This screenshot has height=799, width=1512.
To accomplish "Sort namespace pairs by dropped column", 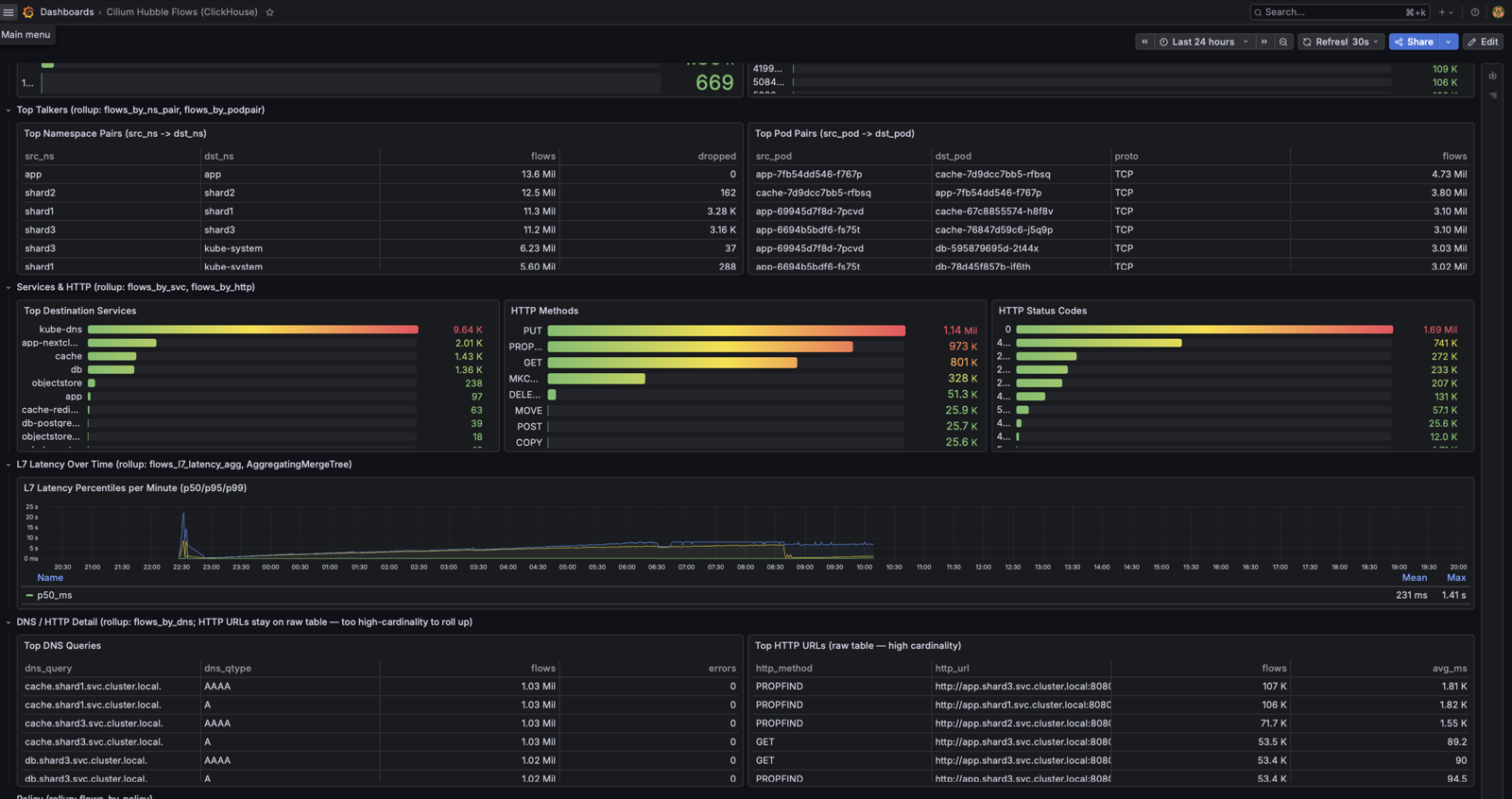I will (x=717, y=157).
